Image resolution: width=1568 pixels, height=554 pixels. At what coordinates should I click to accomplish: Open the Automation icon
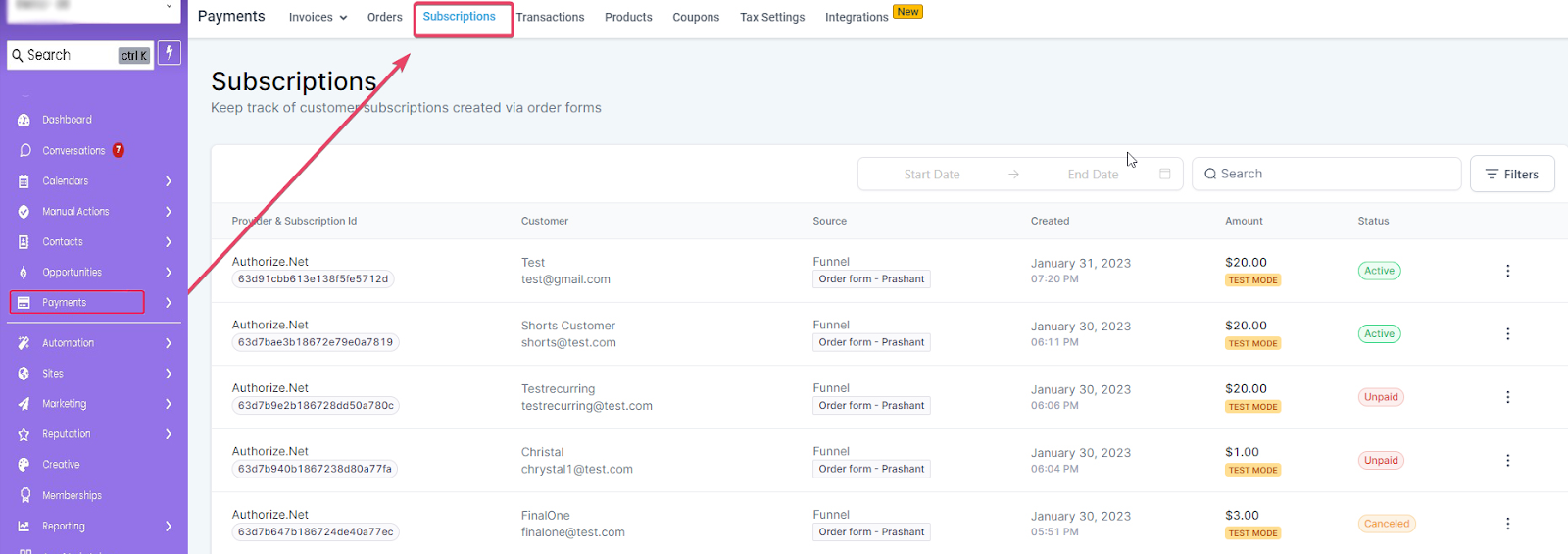24,343
